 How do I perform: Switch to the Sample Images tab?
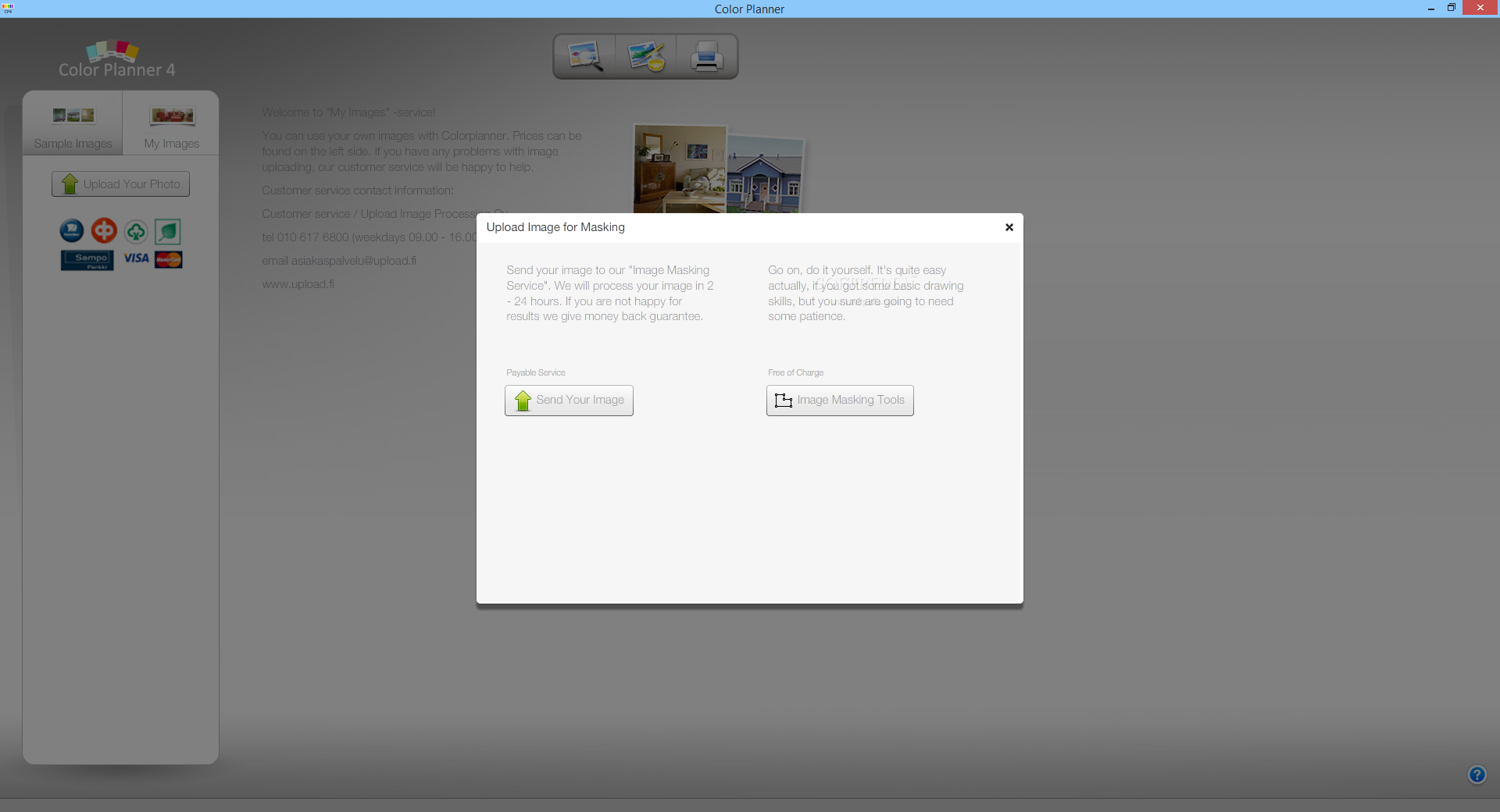coord(73,123)
